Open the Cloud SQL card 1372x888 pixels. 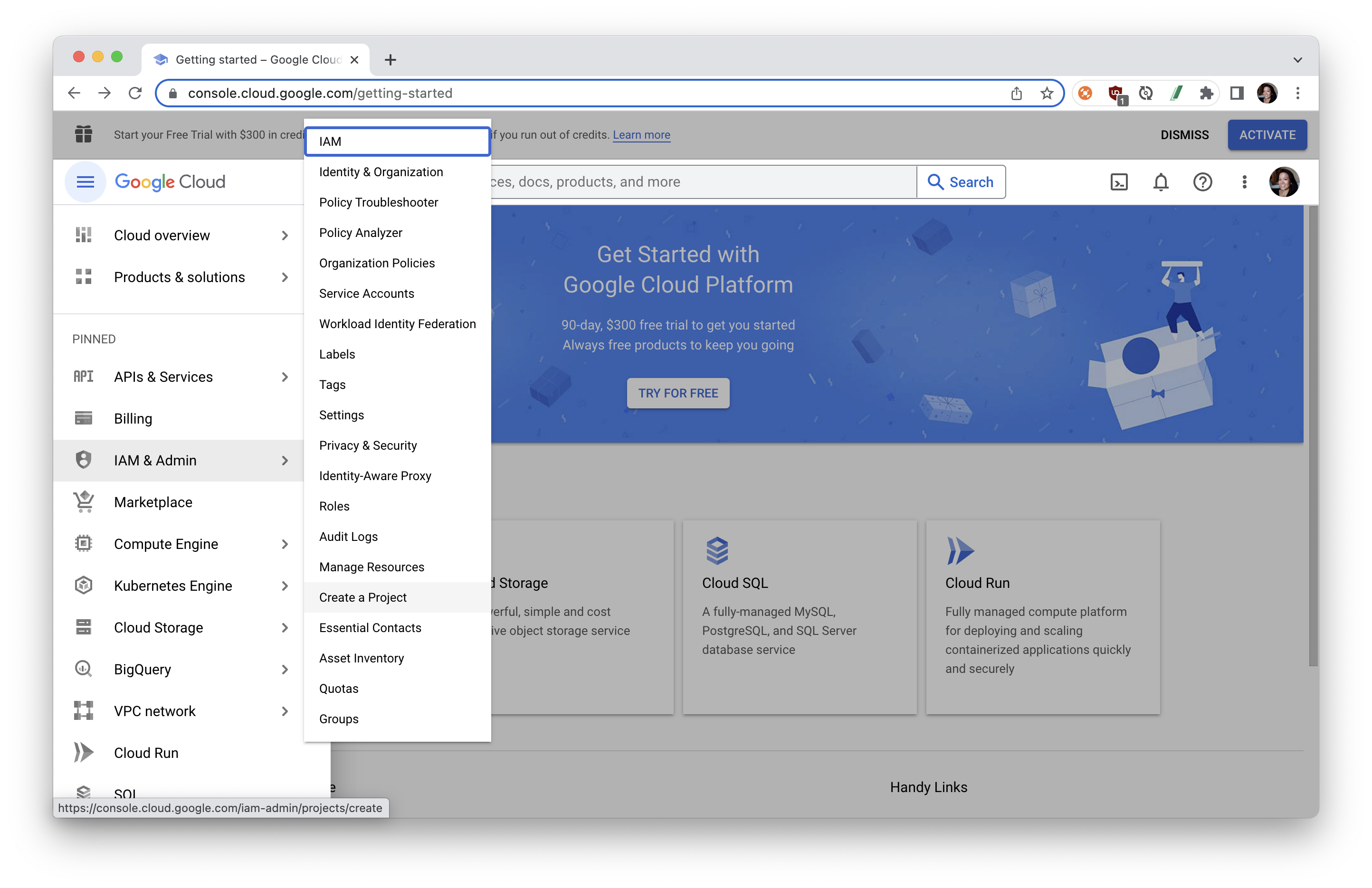pyautogui.click(x=800, y=617)
